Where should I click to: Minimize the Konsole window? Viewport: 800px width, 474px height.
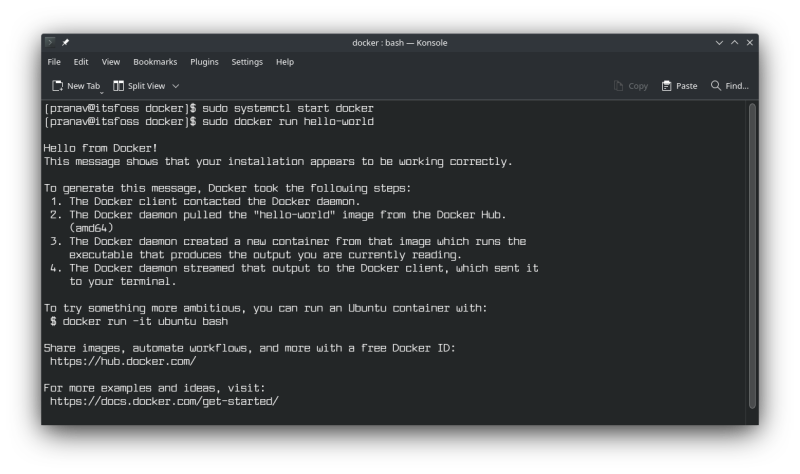pyautogui.click(x=719, y=42)
